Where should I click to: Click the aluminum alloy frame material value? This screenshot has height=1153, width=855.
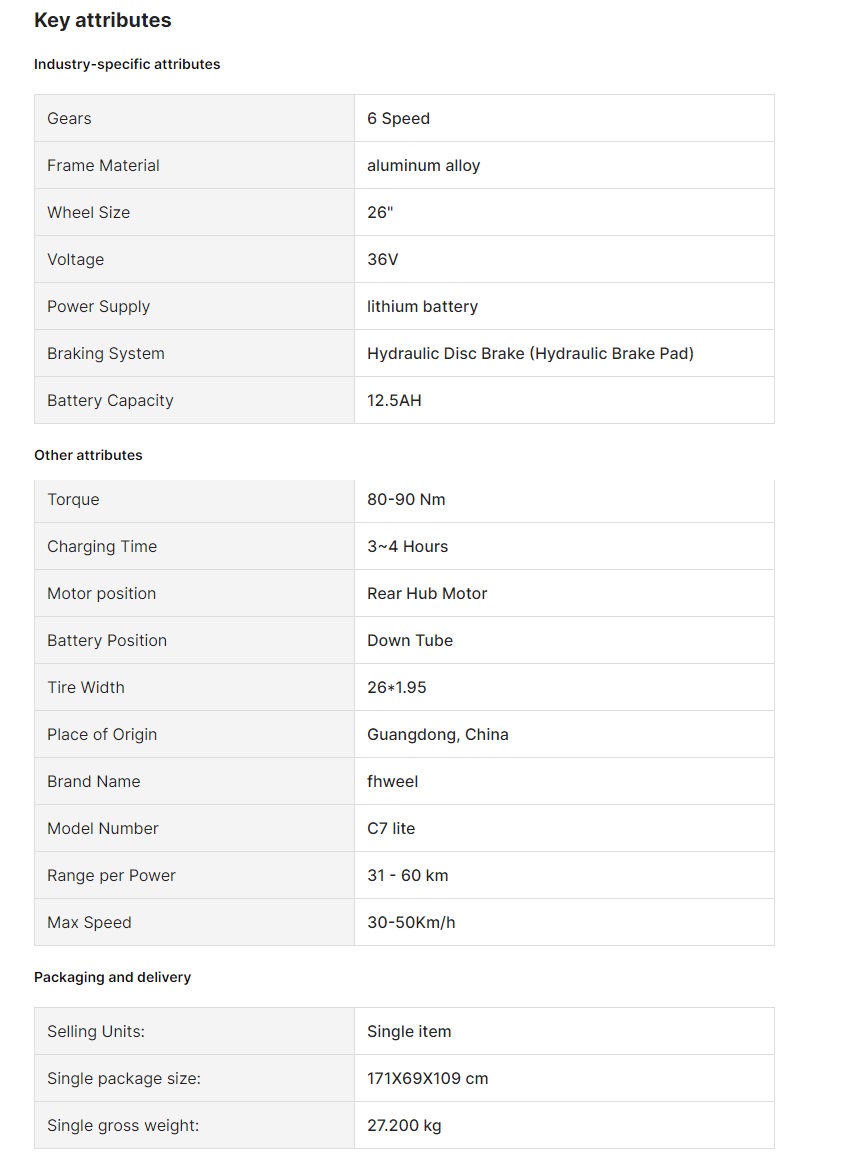tap(423, 165)
